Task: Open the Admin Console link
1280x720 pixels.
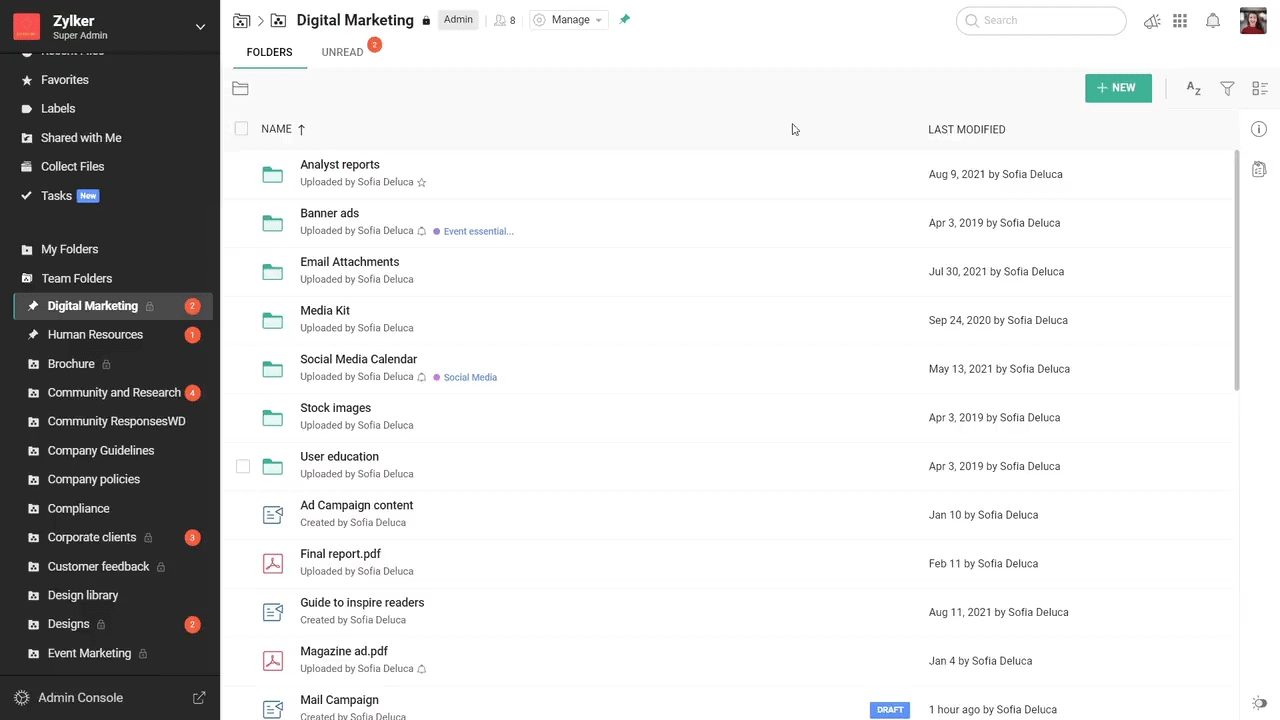Action: click(80, 698)
